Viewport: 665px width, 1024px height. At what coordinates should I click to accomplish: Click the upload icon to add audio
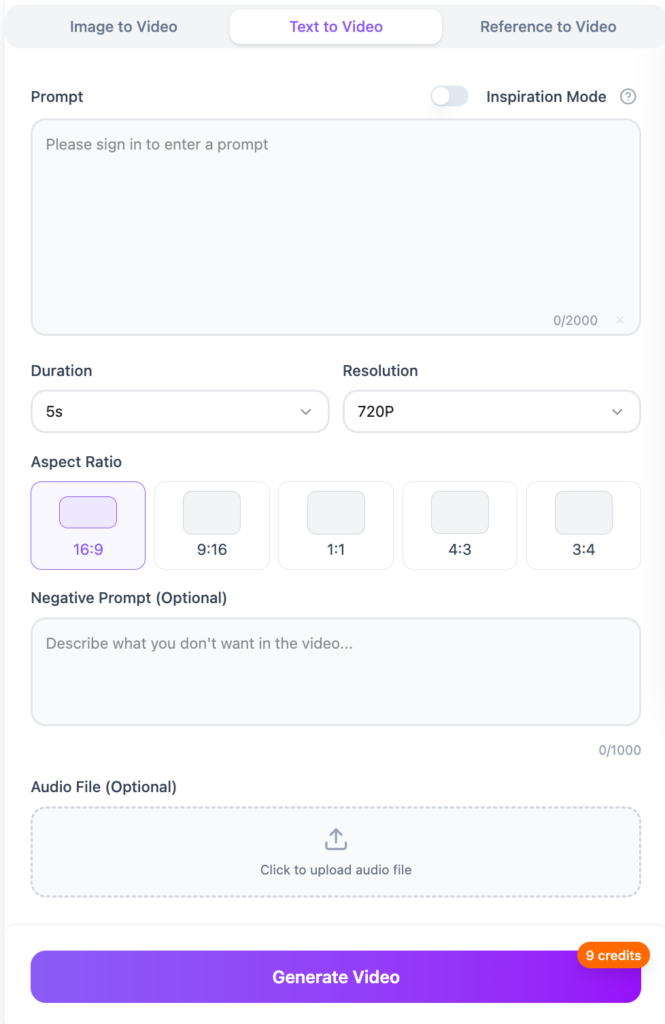336,839
